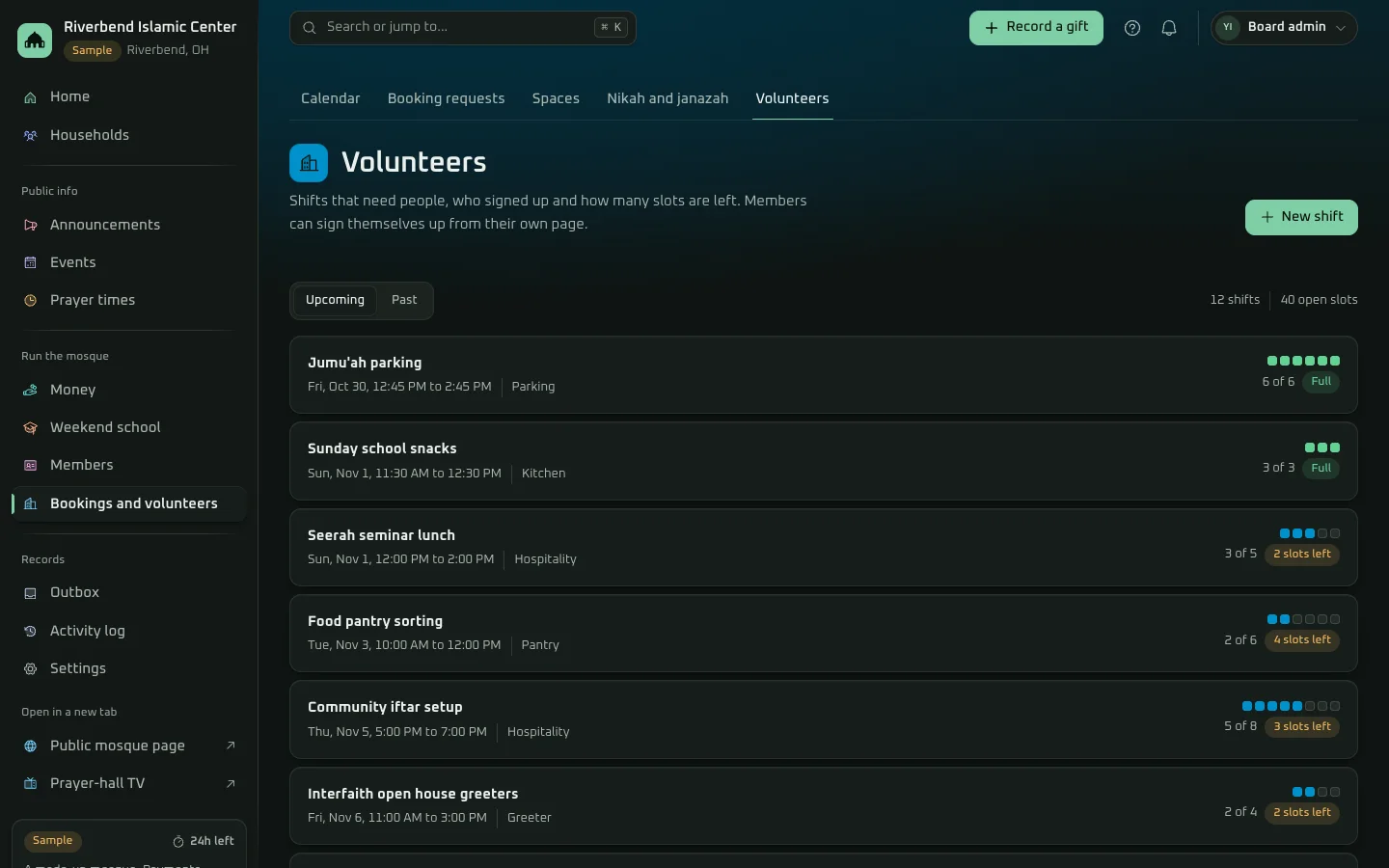Click the Households people icon
1389x868 pixels.
(x=30, y=136)
